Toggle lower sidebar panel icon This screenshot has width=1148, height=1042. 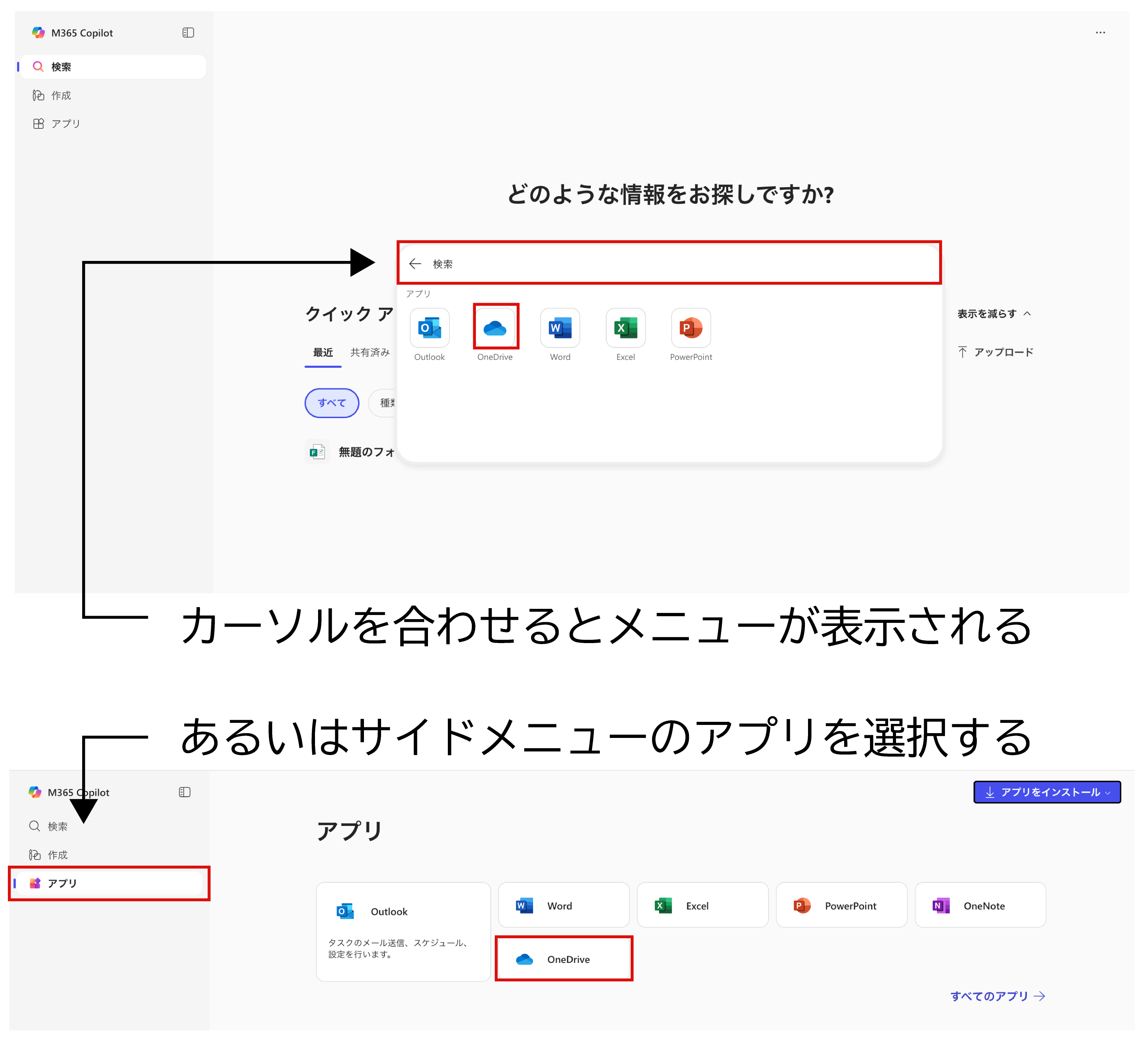click(x=185, y=792)
